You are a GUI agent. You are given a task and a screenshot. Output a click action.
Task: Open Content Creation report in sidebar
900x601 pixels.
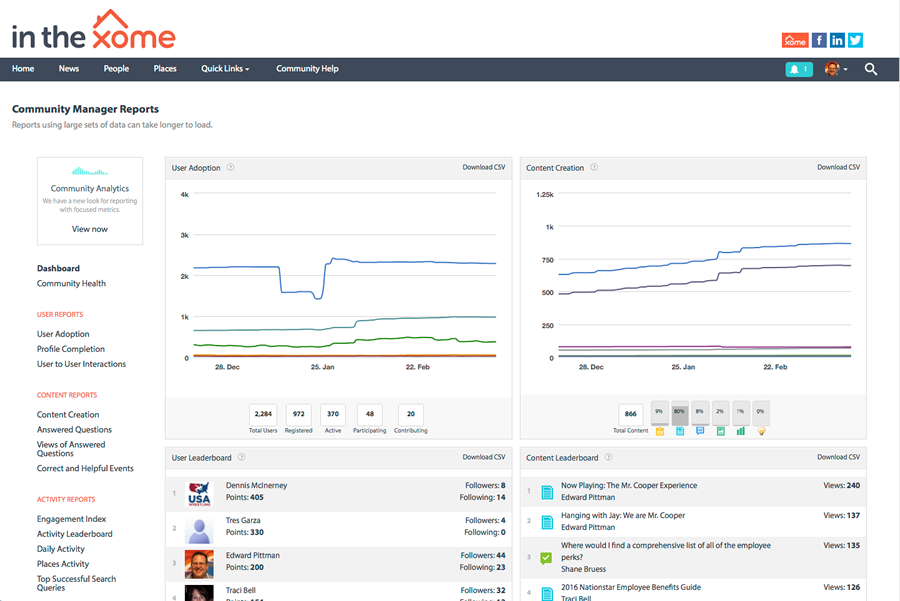(68, 414)
